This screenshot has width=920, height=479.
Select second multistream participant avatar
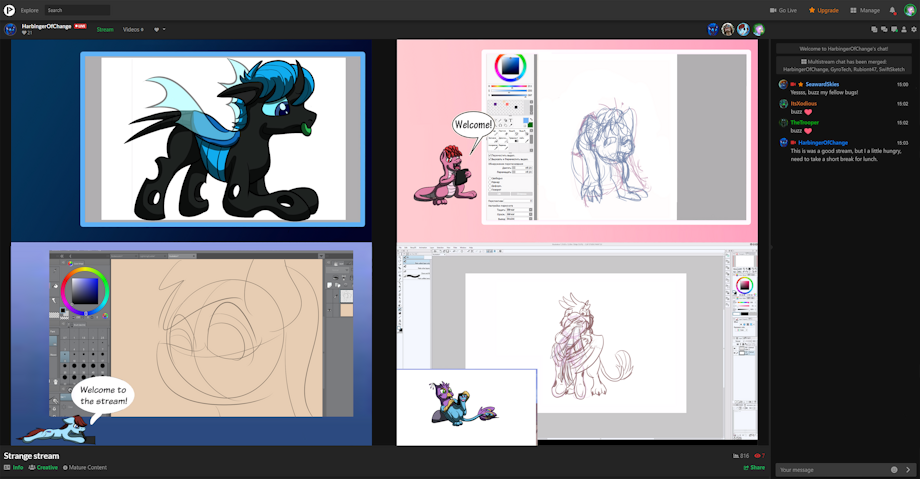click(728, 29)
